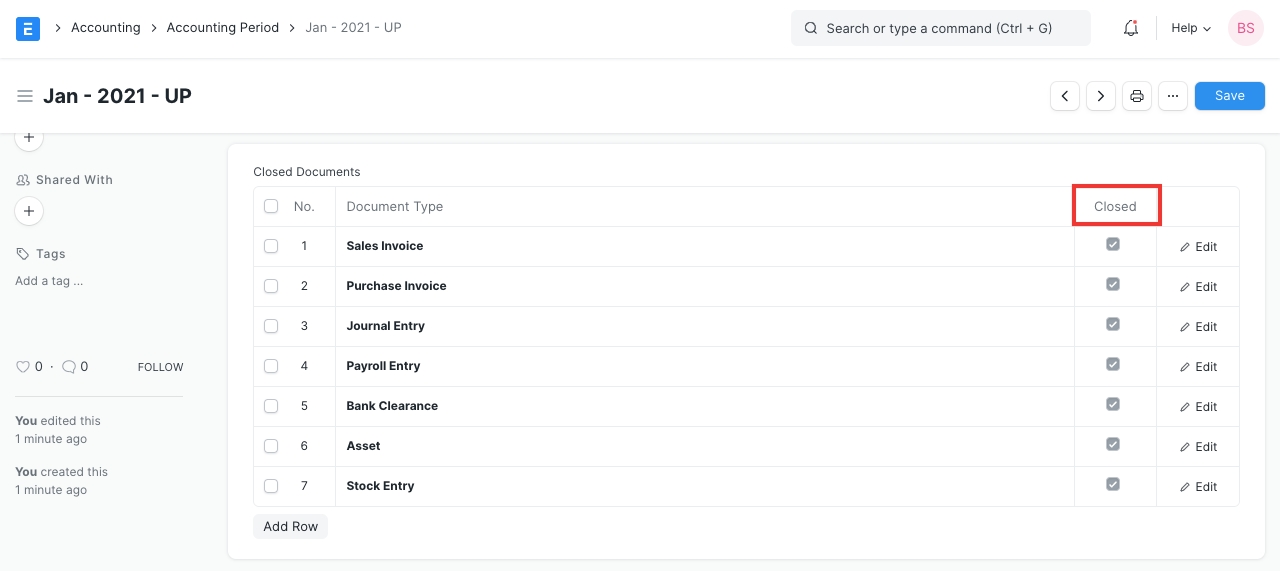Toggle Closed checkbox for Journal Entry
1280x571 pixels.
click(1113, 325)
